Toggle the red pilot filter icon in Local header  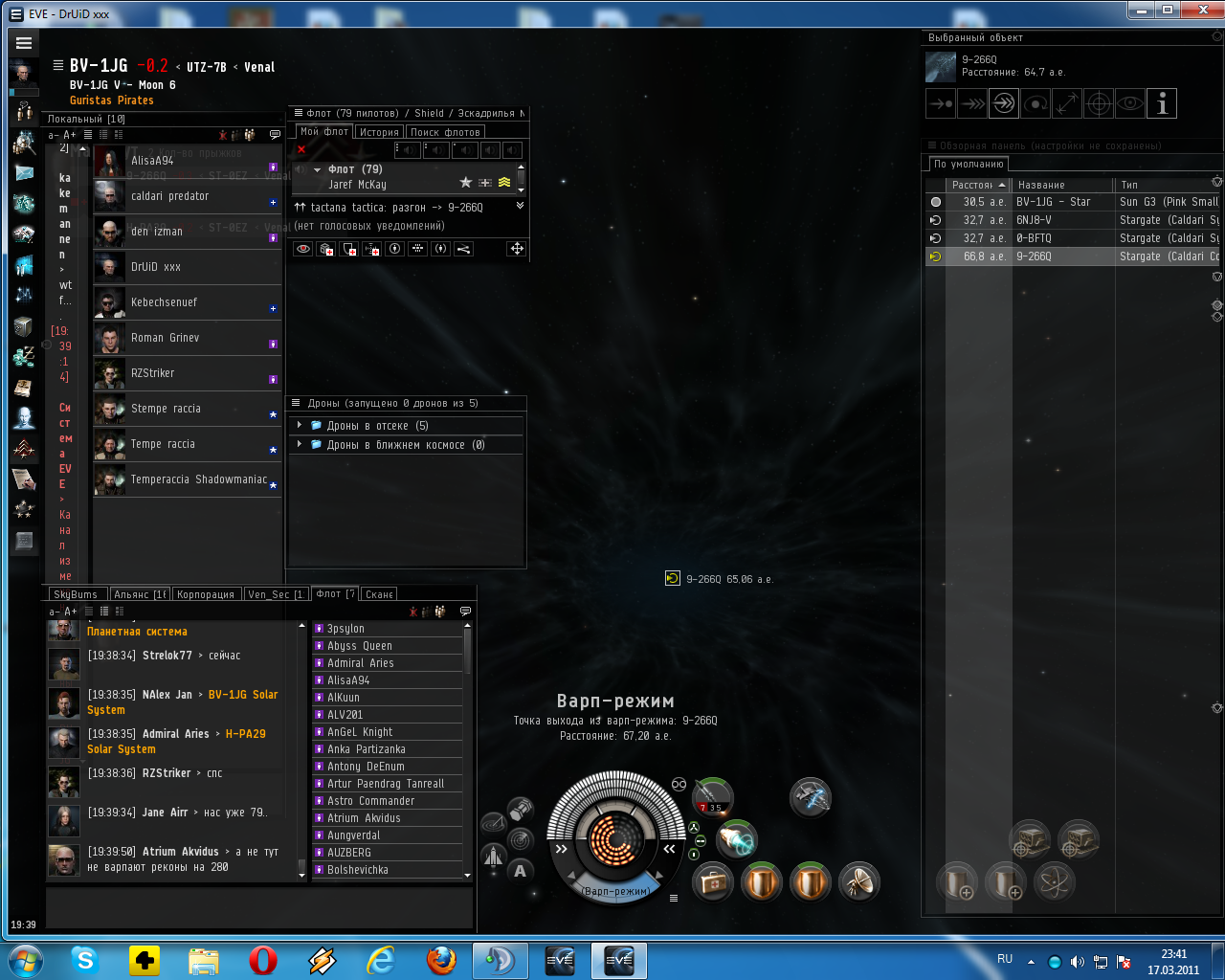[223, 135]
